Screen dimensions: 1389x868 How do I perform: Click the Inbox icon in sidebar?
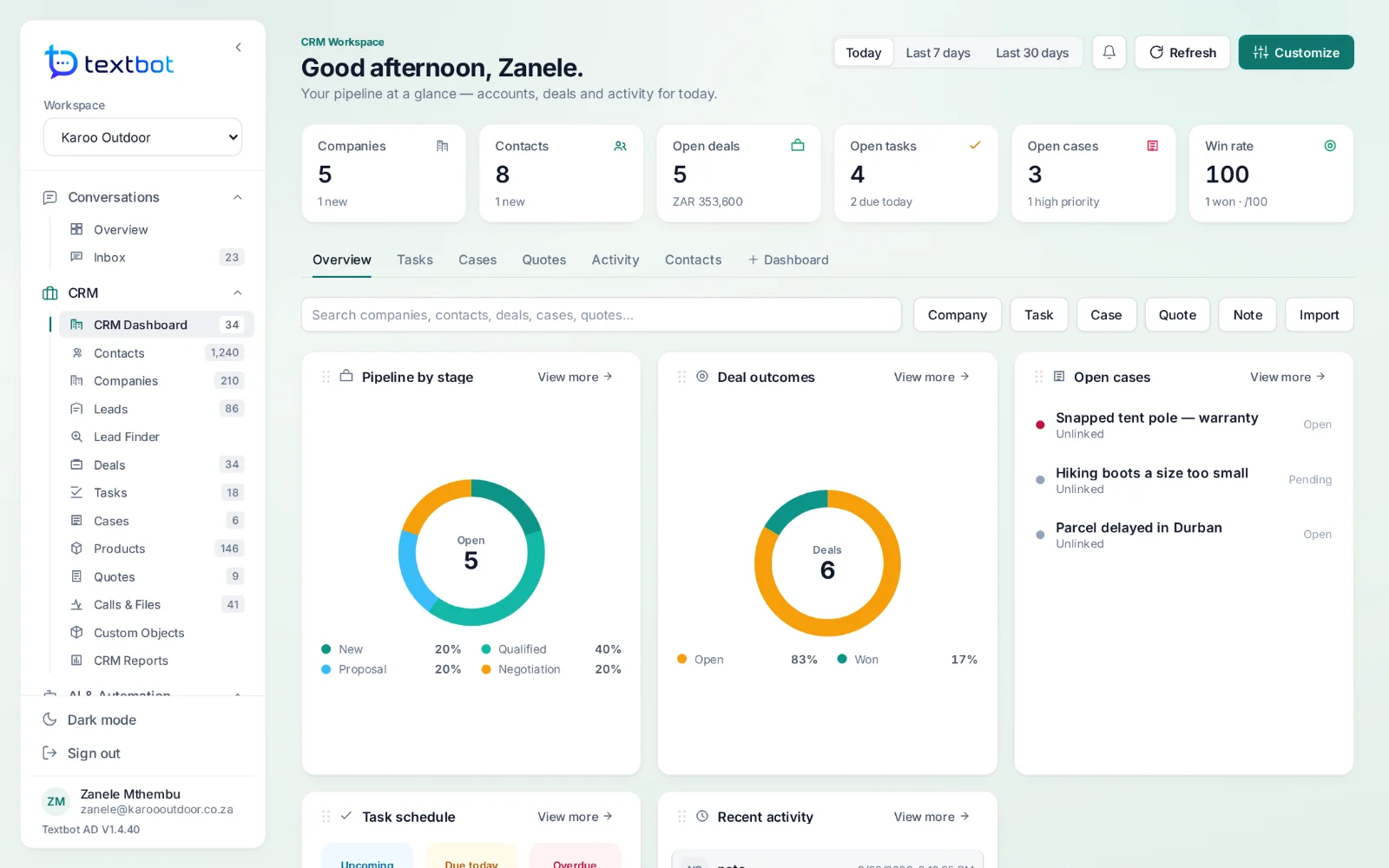[x=76, y=257]
